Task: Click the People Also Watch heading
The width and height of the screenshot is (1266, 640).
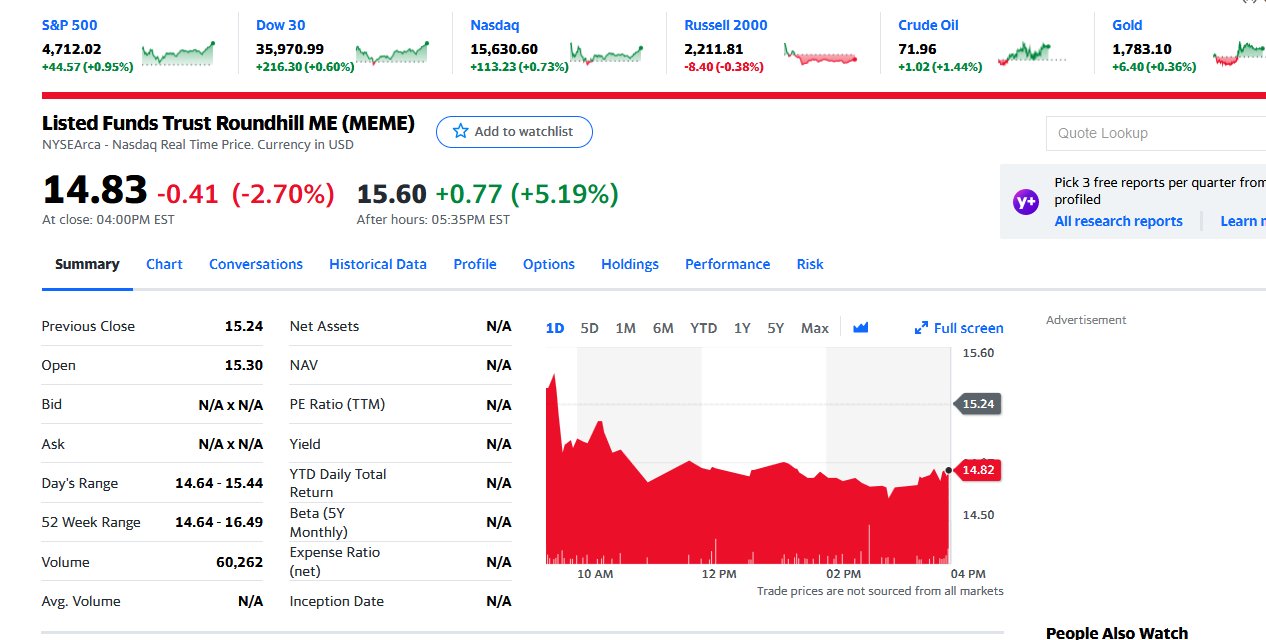Action: (1117, 632)
